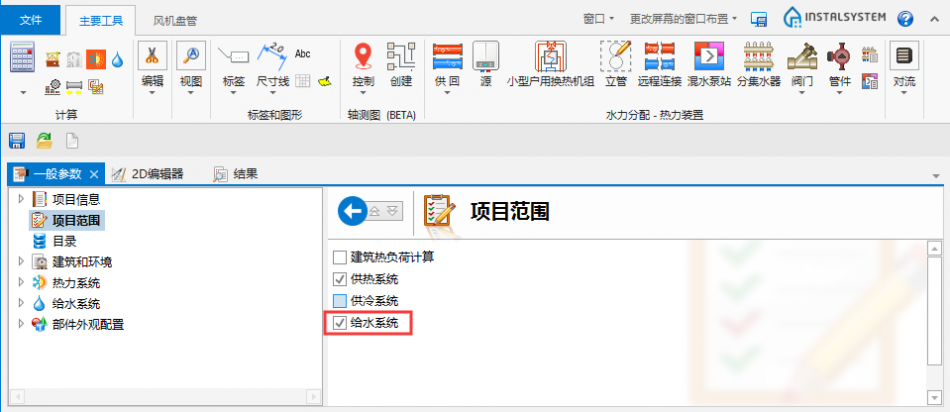Choose the 混水泵站 mixing pump station tool
Viewport: 950px width, 412px height.
709,56
